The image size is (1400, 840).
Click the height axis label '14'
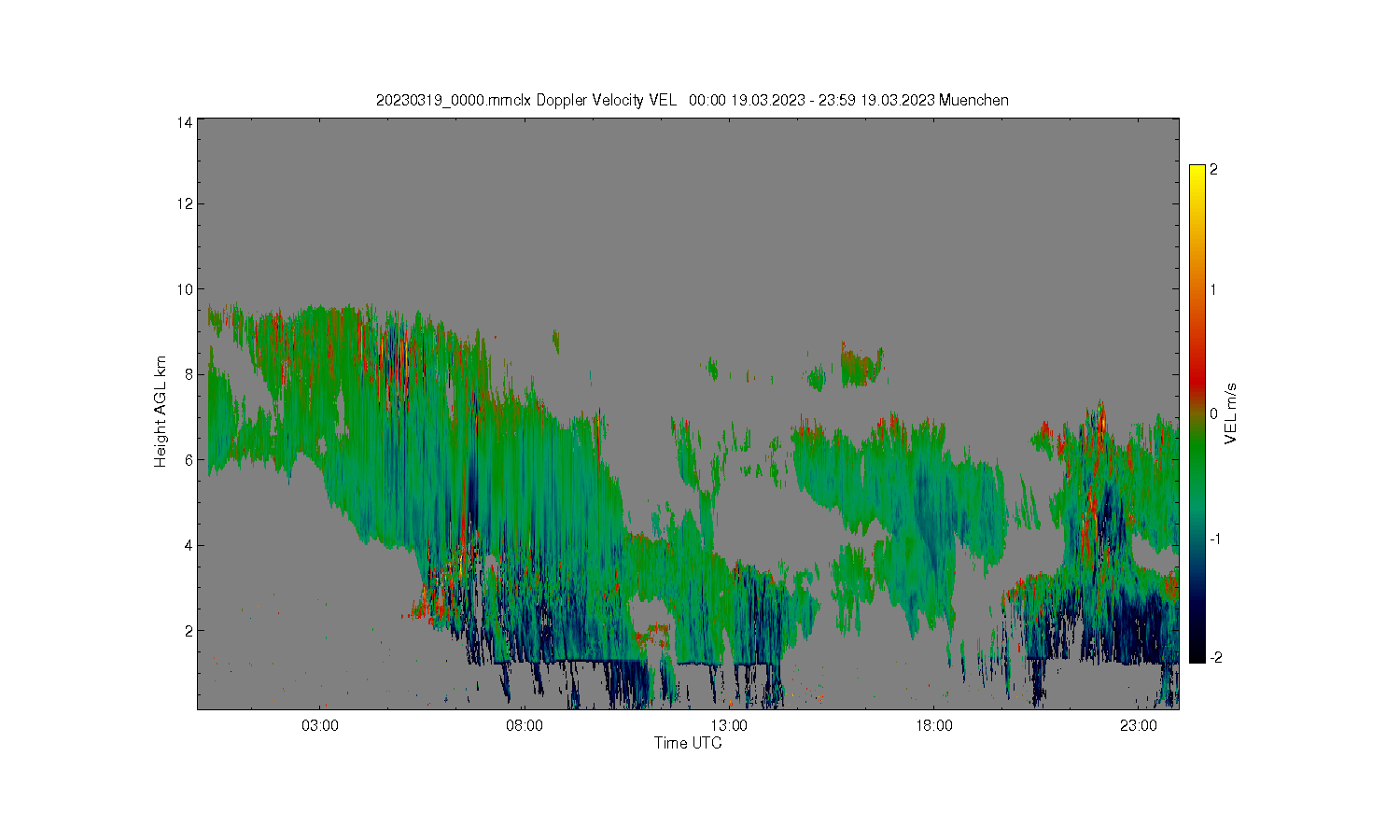pos(186,122)
